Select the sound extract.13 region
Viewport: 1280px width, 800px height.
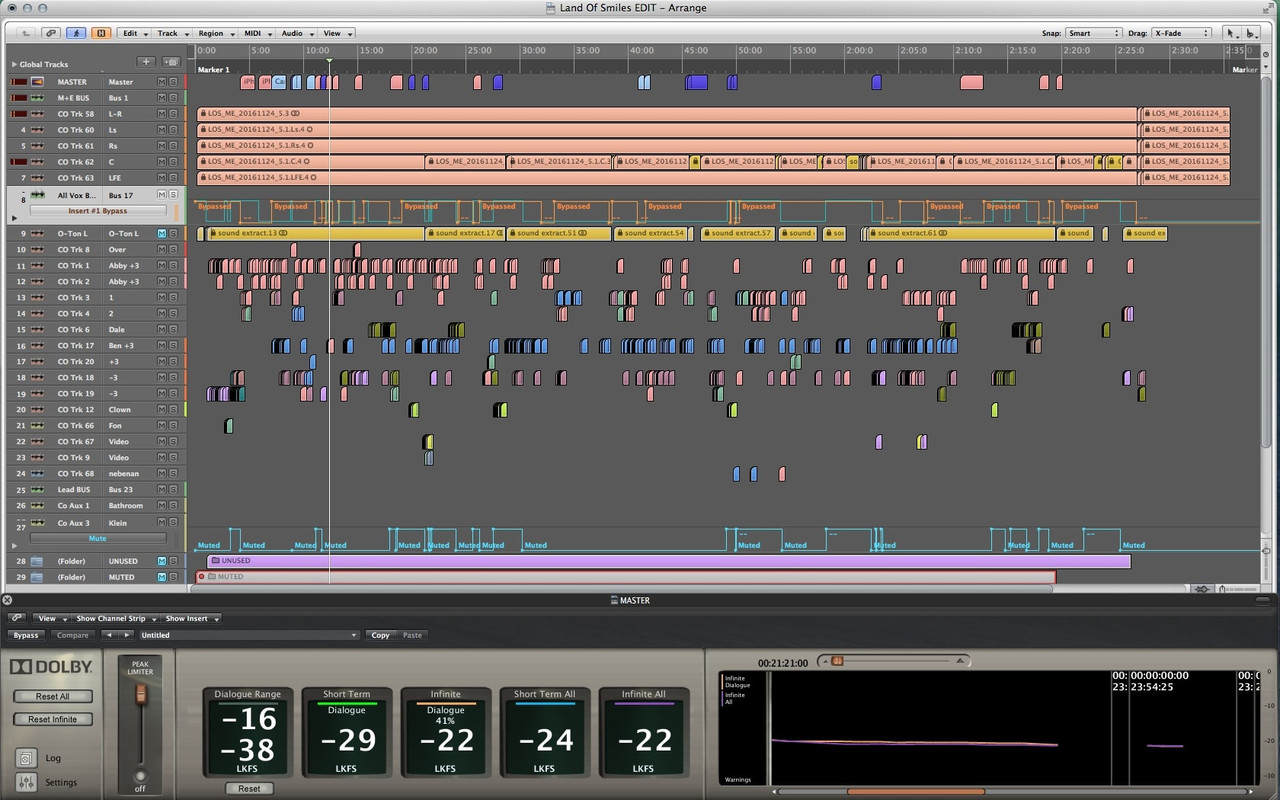315,233
